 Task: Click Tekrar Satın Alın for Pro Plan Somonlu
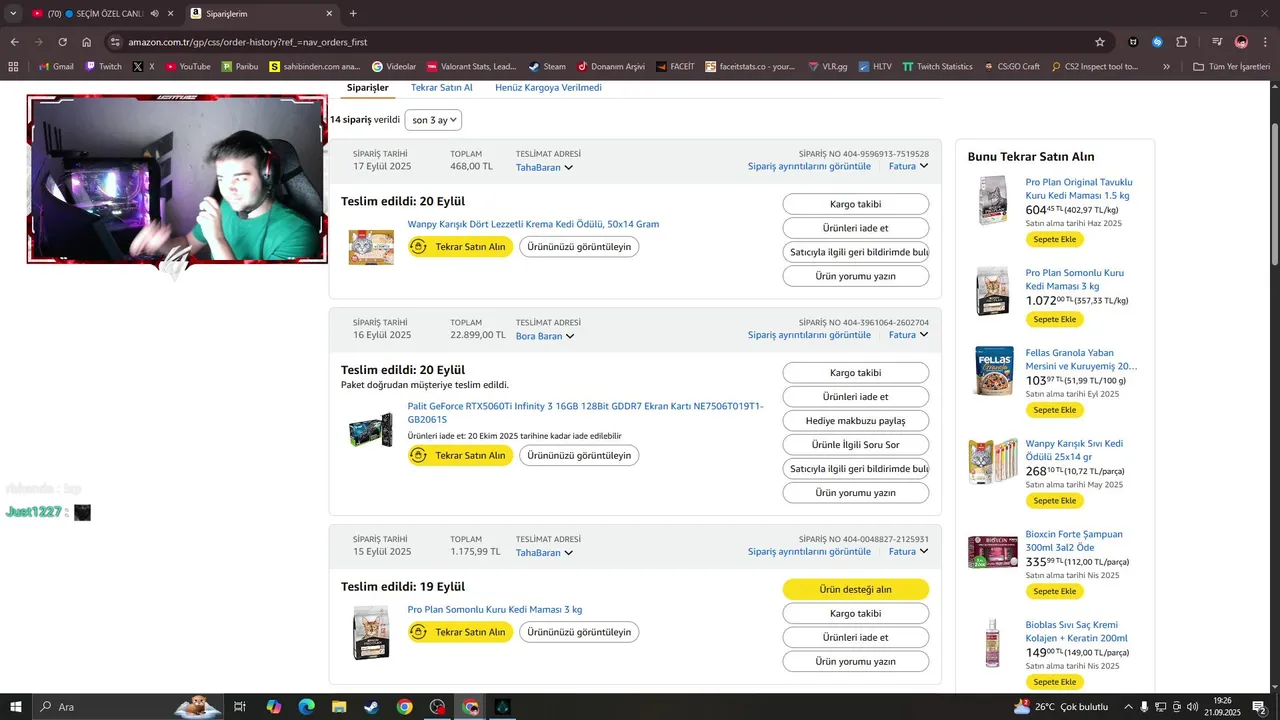click(x=460, y=632)
